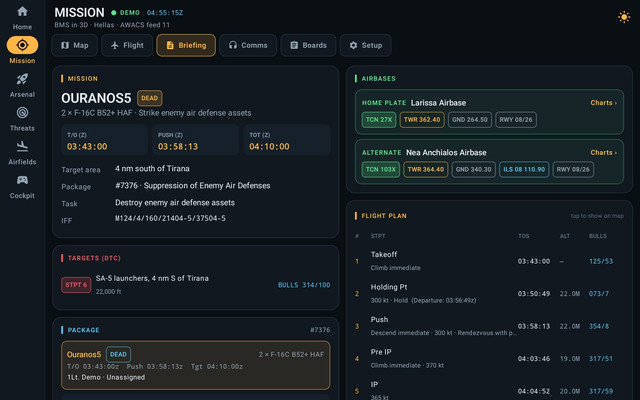Viewport: 640px width, 400px height.
Task: Open the Arsenal rocket icon
Action: coord(22,79)
